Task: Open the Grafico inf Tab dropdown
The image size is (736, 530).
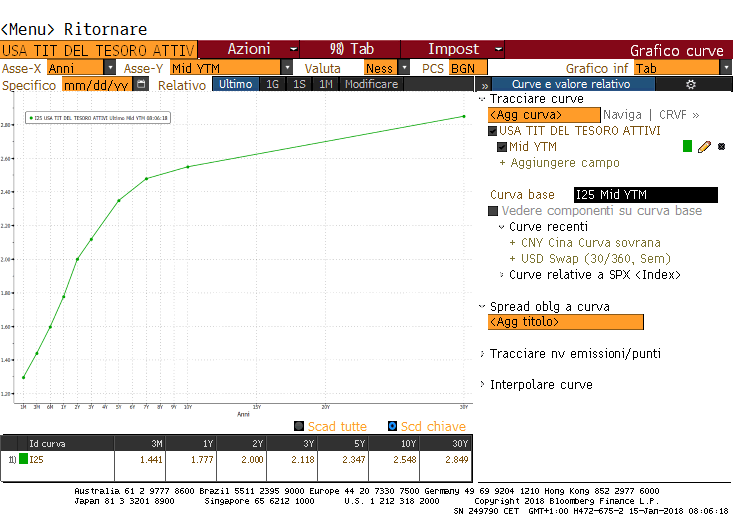Action: [726, 68]
